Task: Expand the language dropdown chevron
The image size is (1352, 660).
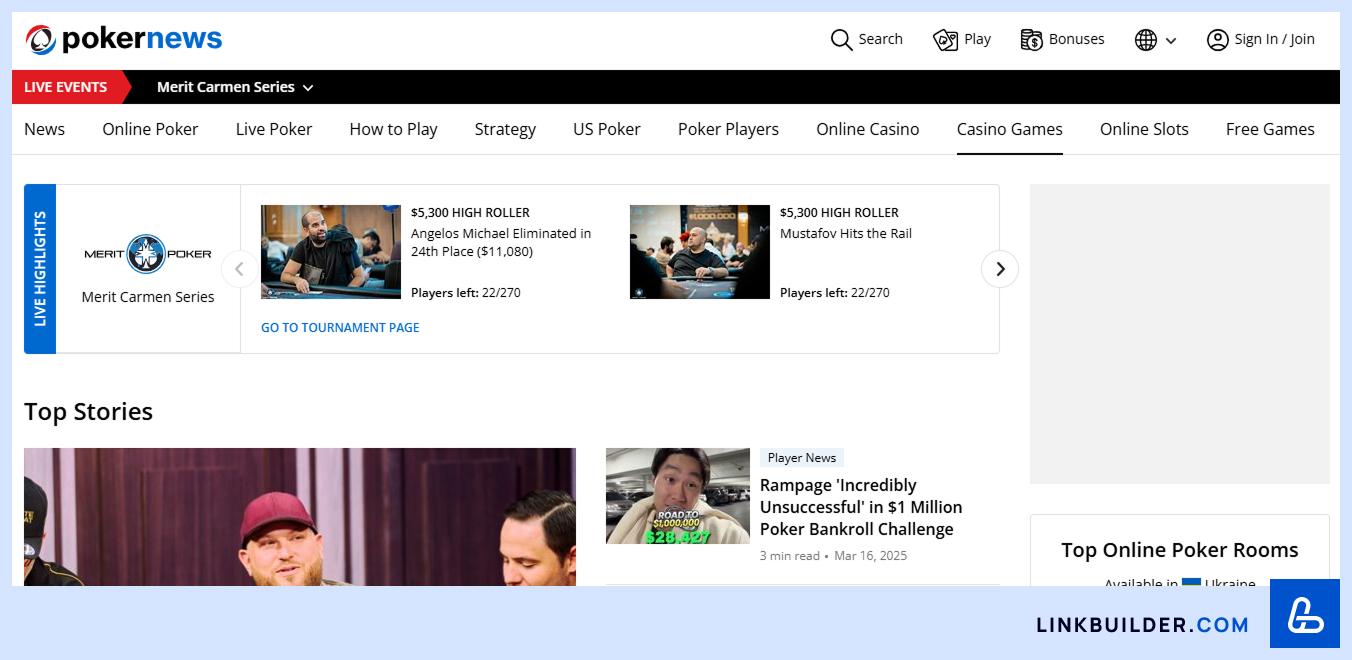Action: coord(1171,41)
